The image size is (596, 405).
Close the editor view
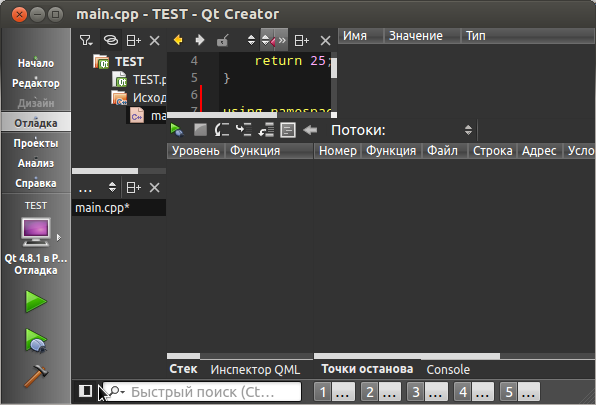[x=325, y=40]
